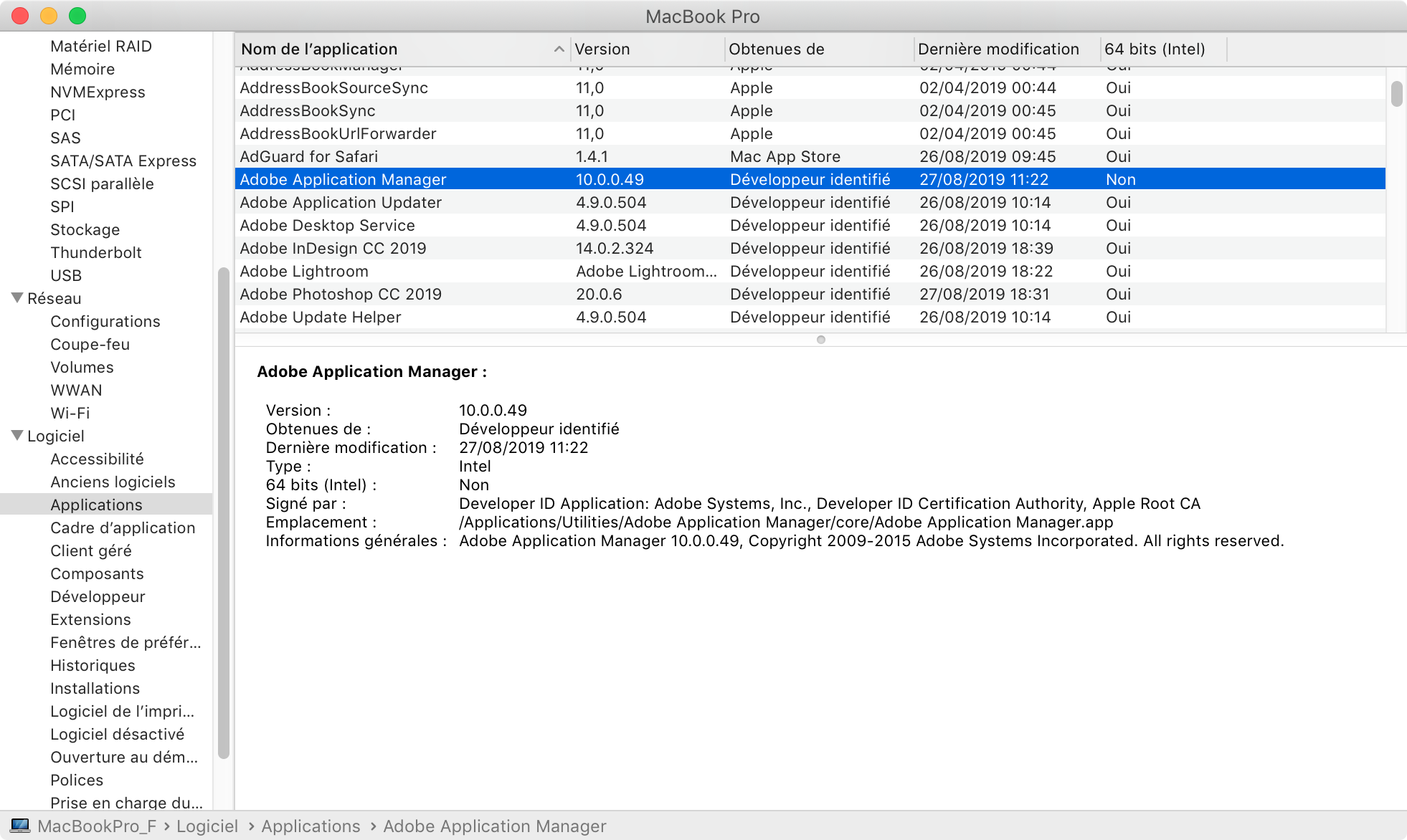Select SPI in sidebar

pyautogui.click(x=62, y=206)
